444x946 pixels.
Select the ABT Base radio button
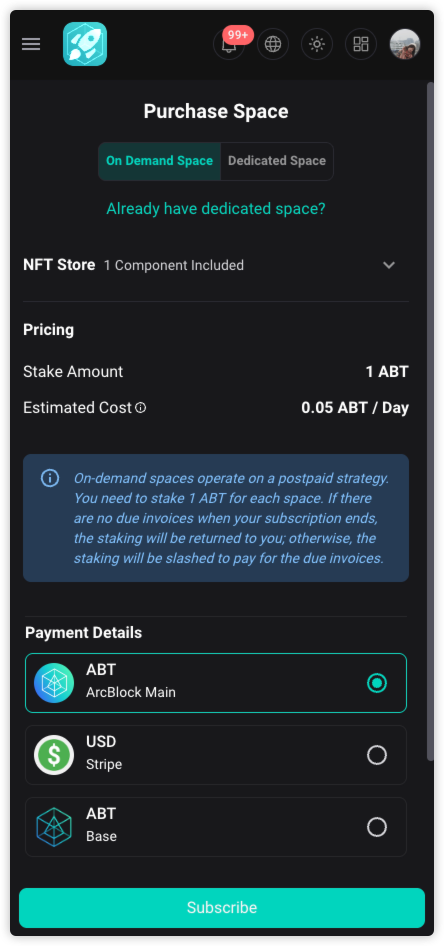pos(377,827)
